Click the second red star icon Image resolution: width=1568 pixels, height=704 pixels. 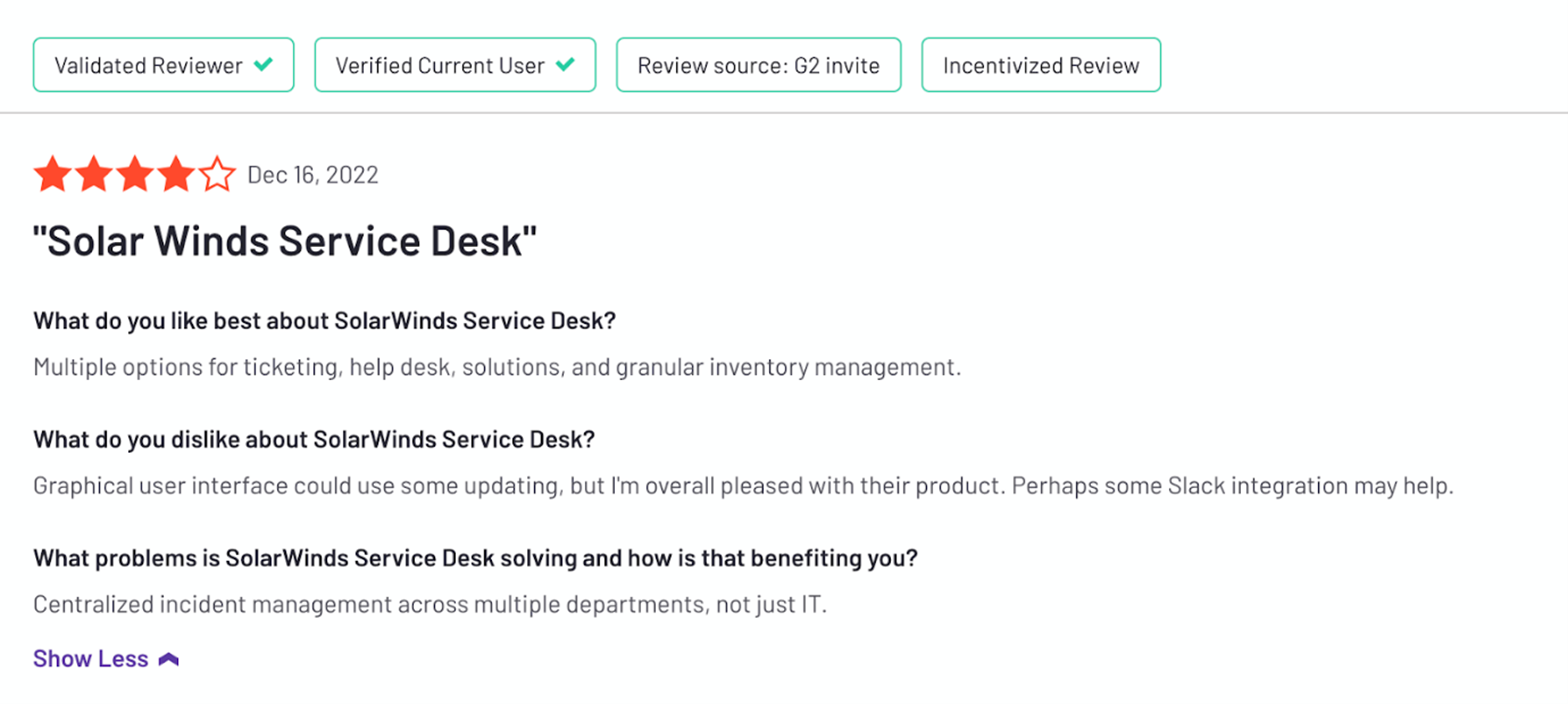click(93, 173)
